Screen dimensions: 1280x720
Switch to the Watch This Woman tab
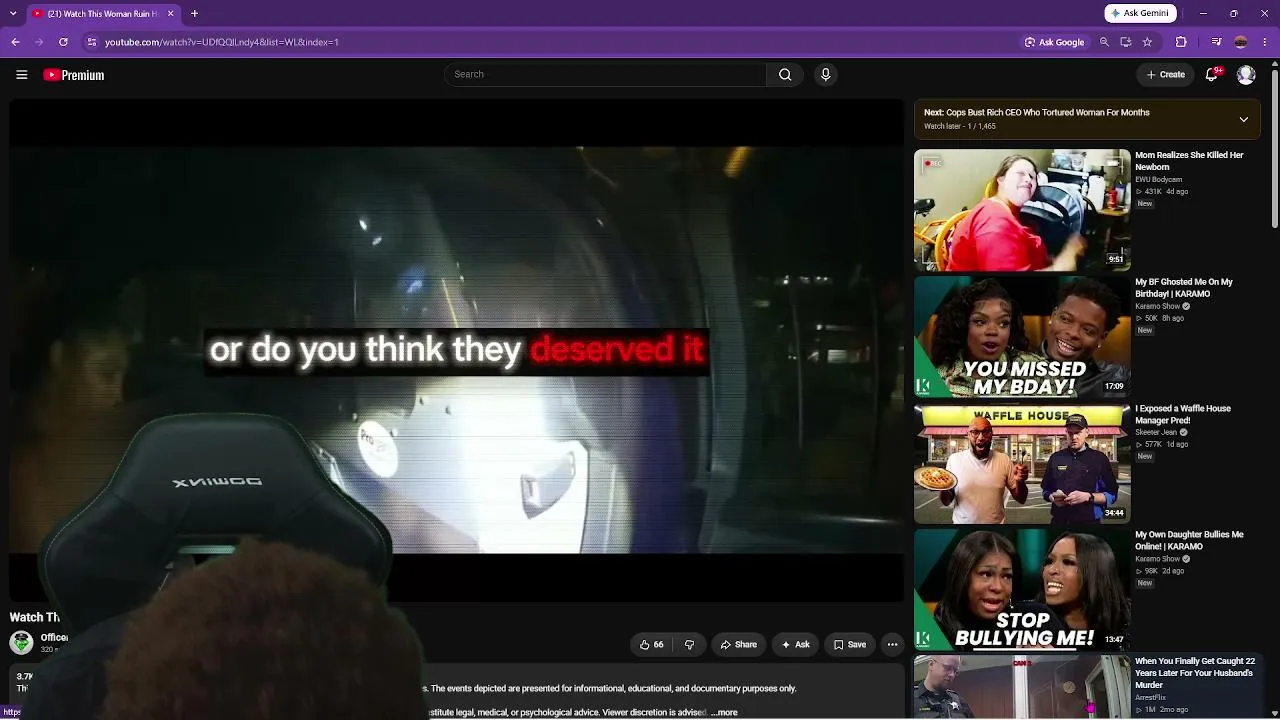[x=101, y=14]
